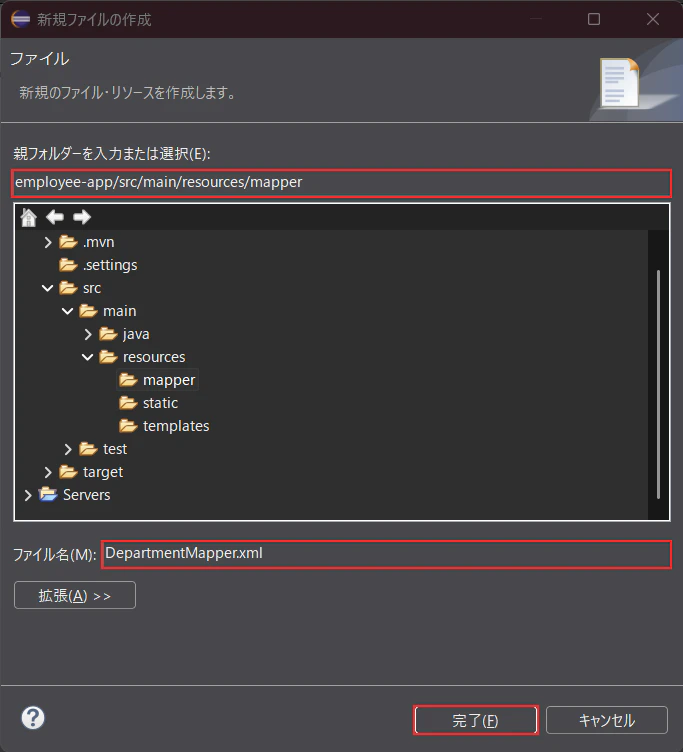Close the 新規ファイルの作成 dialog
Screen dimensions: 683x752
pos(653,19)
